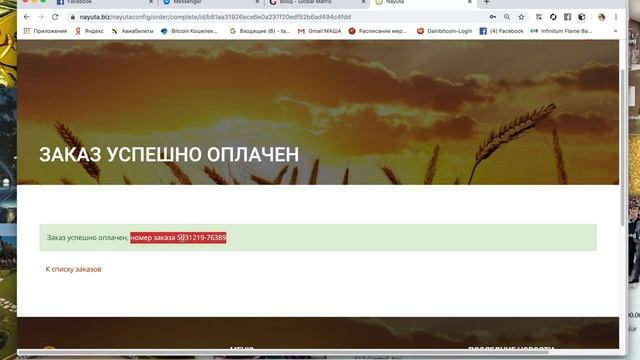Image resolution: width=640 pixels, height=360 pixels.
Task: Click the address bar URL
Action: 215,17
